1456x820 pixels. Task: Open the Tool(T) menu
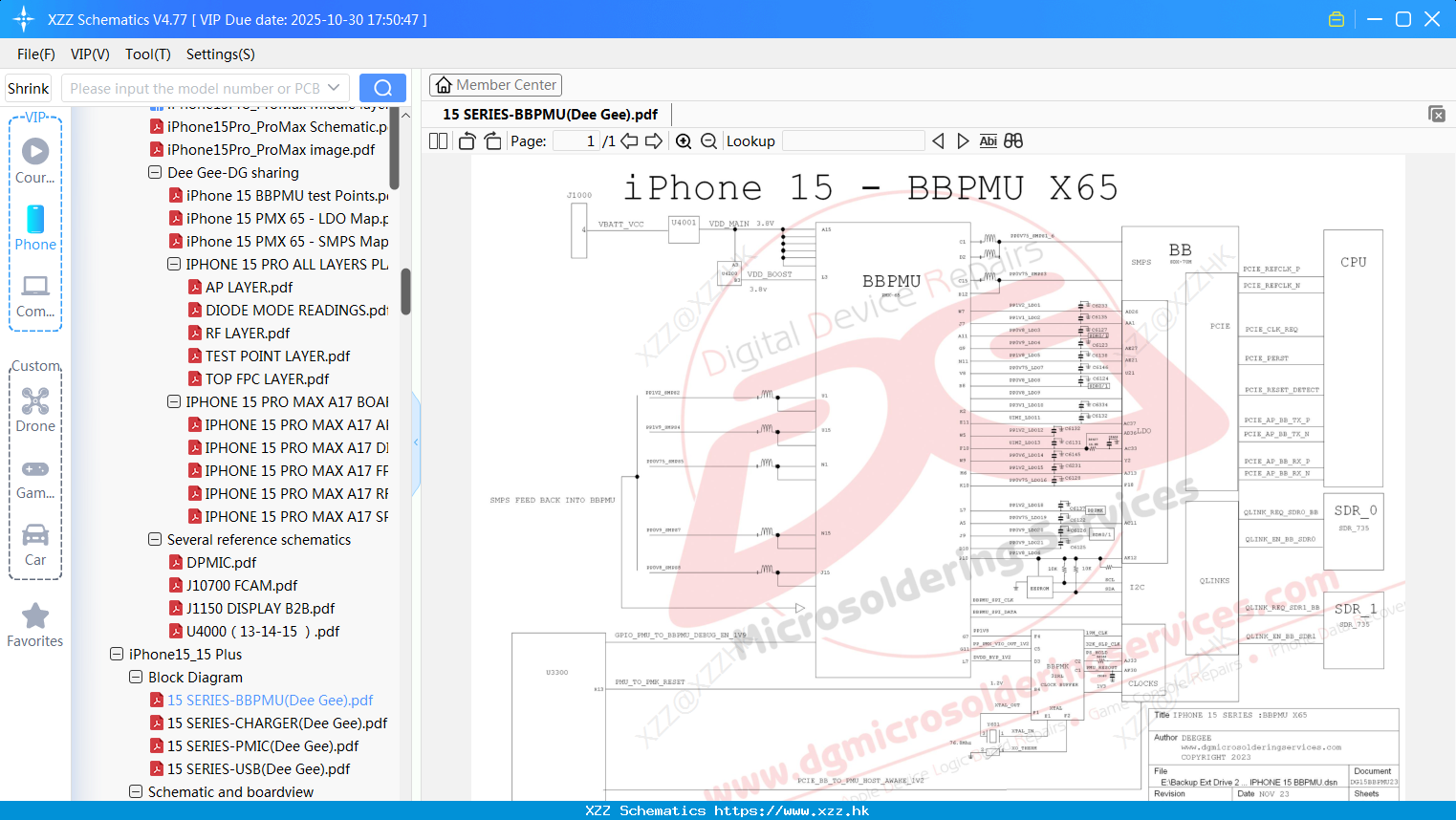tap(148, 54)
